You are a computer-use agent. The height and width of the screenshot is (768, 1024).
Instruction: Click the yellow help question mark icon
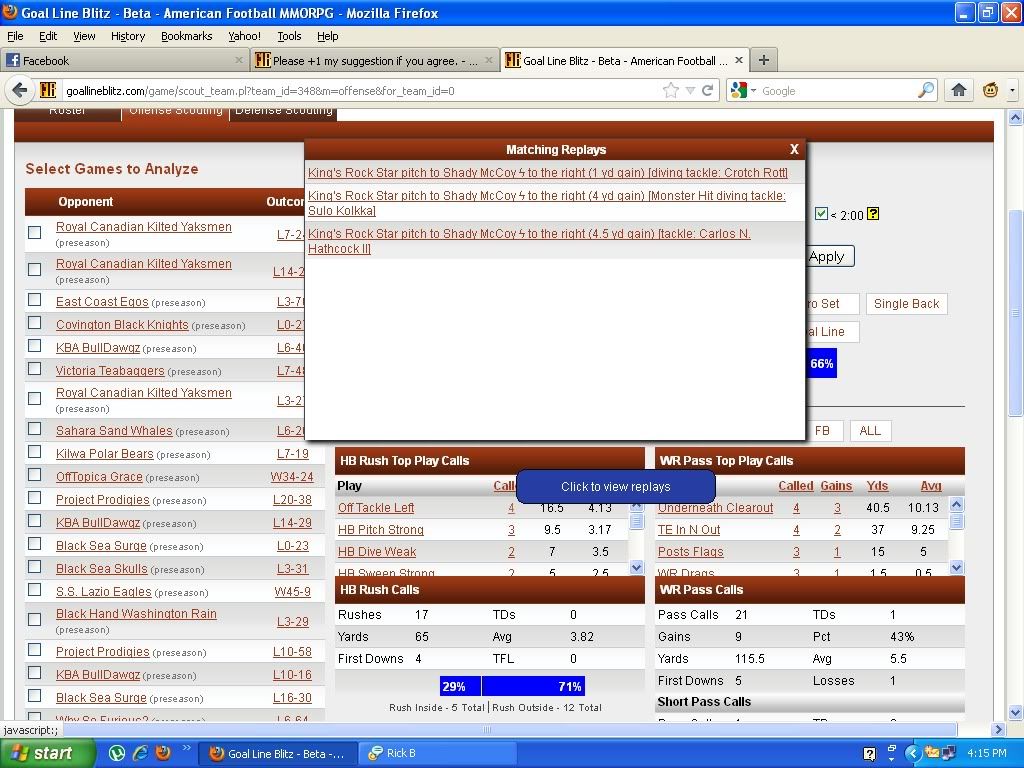873,214
